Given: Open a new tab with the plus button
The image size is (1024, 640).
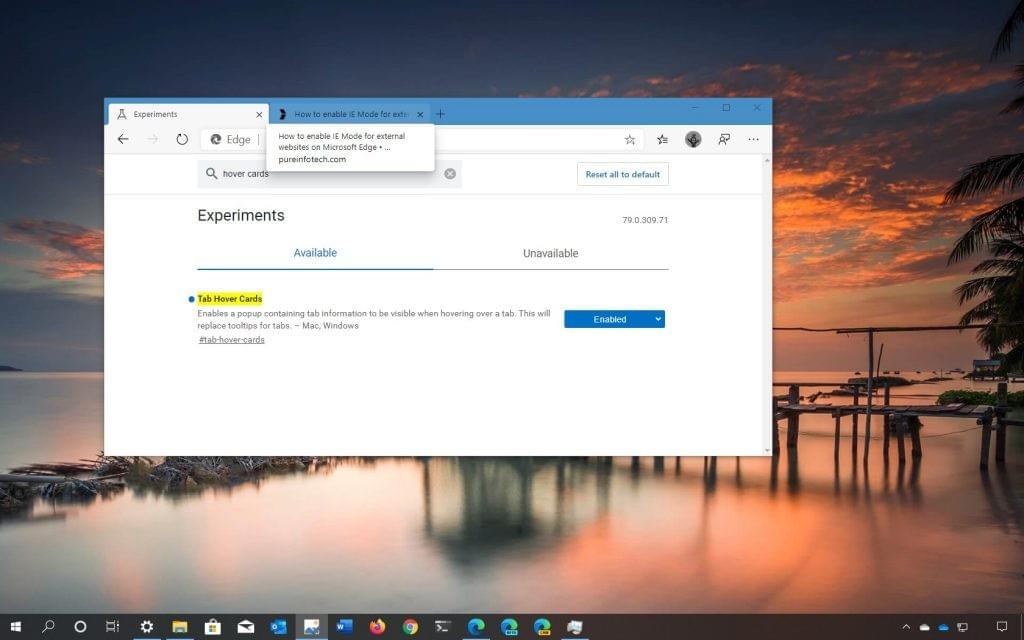Looking at the screenshot, I should [x=441, y=113].
